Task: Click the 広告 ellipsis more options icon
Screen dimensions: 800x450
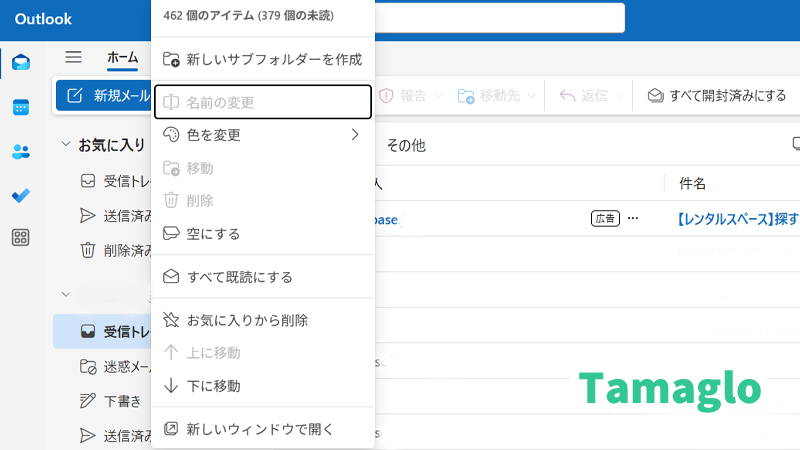Action: click(x=632, y=218)
